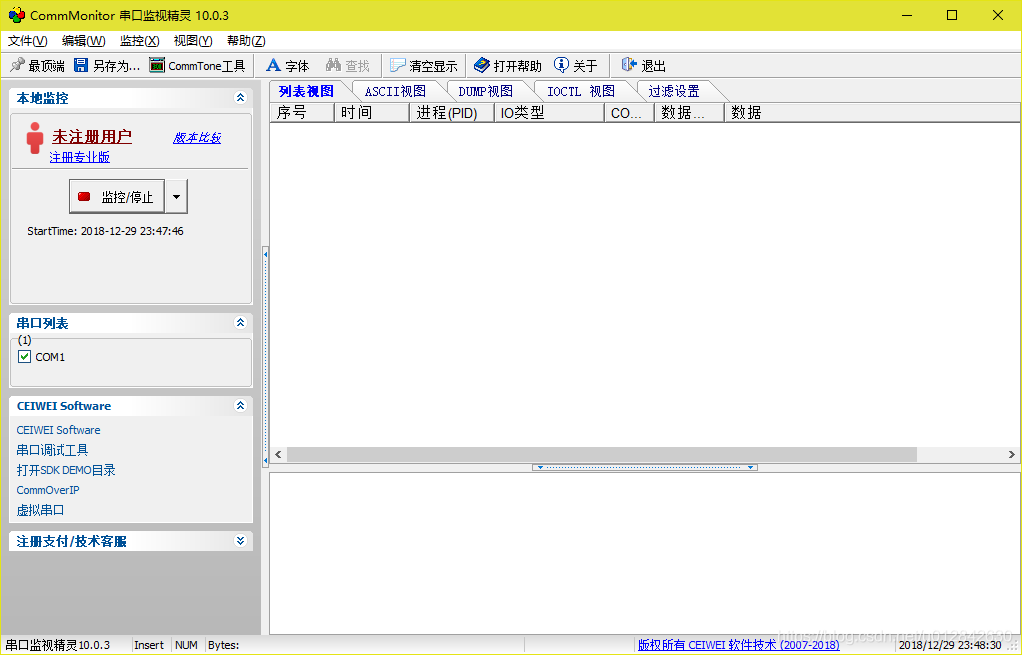Image resolution: width=1022 pixels, height=655 pixels.
Task: Click the NUM indicator in status bar
Action: click(x=186, y=645)
